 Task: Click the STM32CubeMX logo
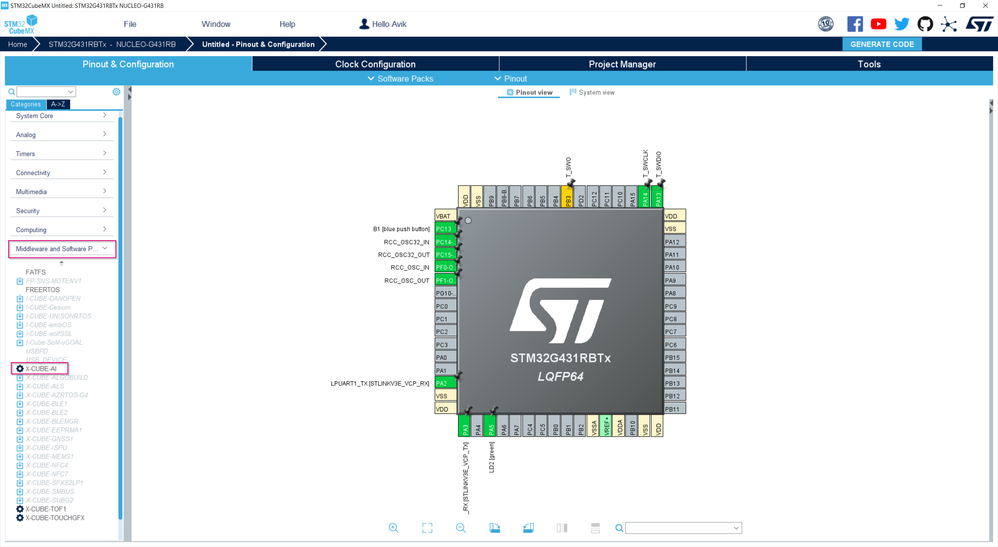(21, 24)
